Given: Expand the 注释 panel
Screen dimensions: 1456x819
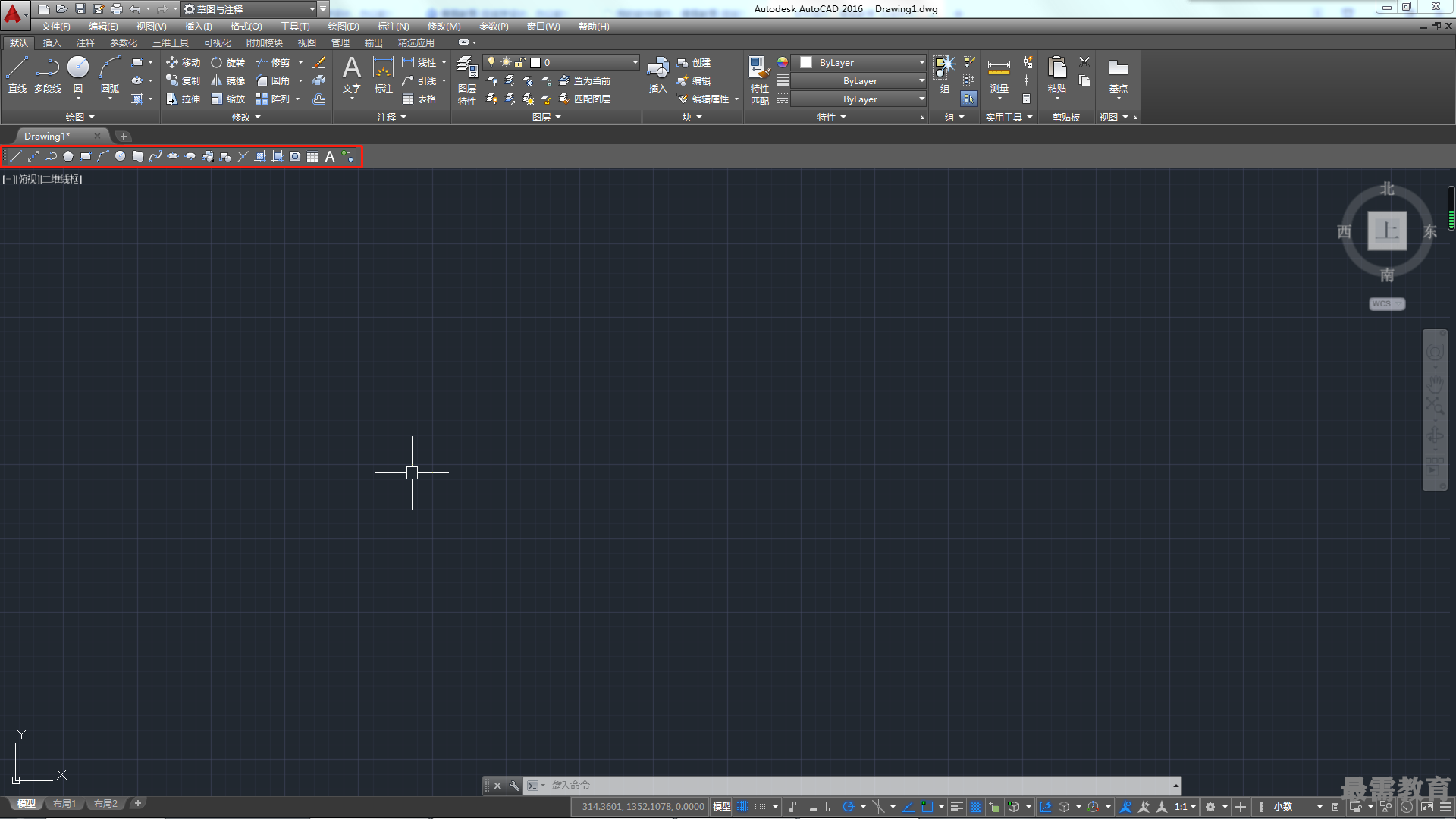Looking at the screenshot, I should (x=392, y=117).
